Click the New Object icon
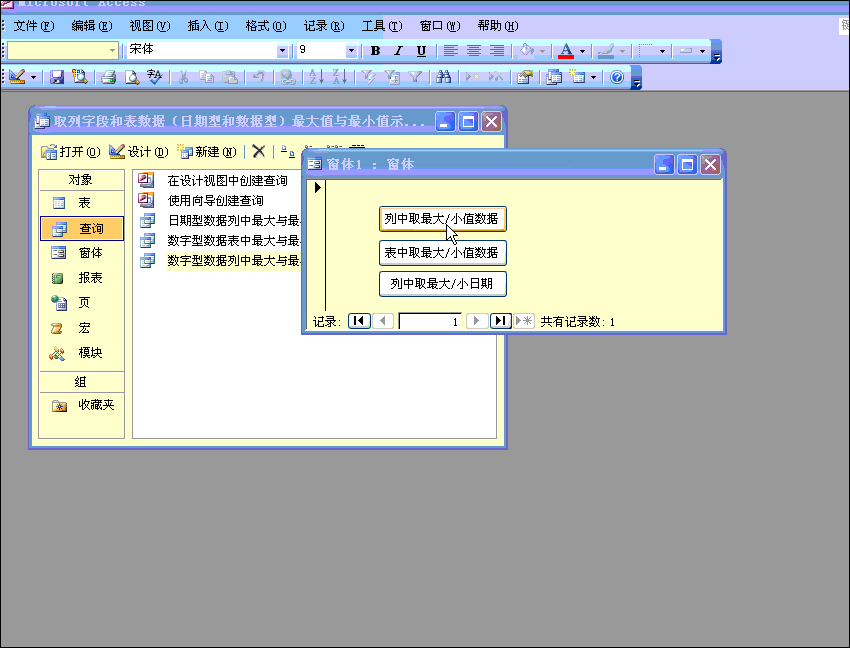Screen dimensions: 850x648 577,78
